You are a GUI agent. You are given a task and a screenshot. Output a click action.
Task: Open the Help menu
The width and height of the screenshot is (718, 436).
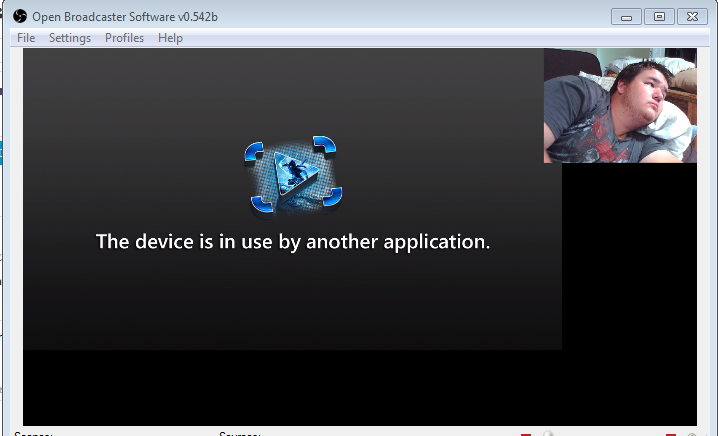point(170,38)
